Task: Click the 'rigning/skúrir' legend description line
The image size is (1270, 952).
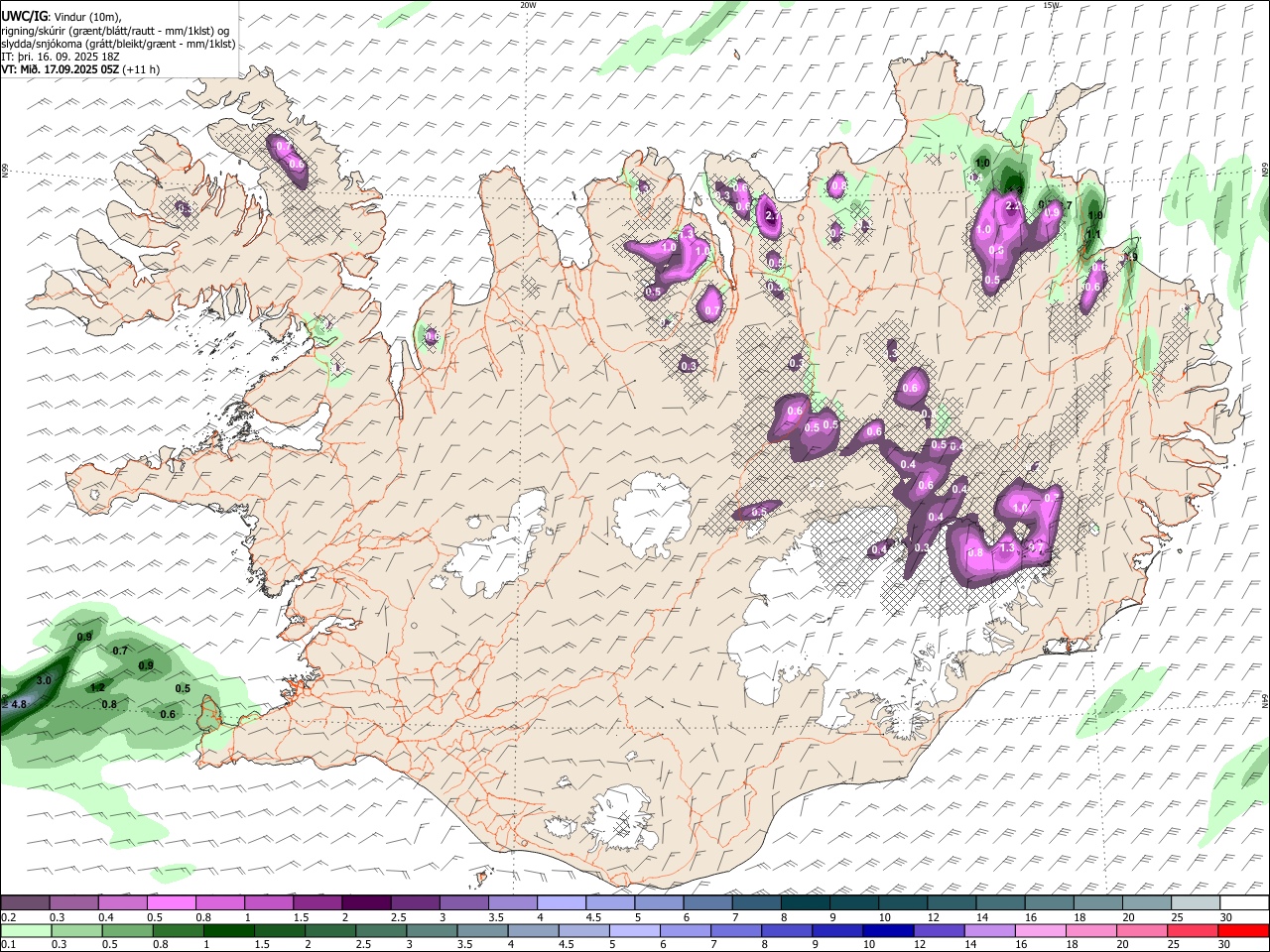Action: coord(115,30)
